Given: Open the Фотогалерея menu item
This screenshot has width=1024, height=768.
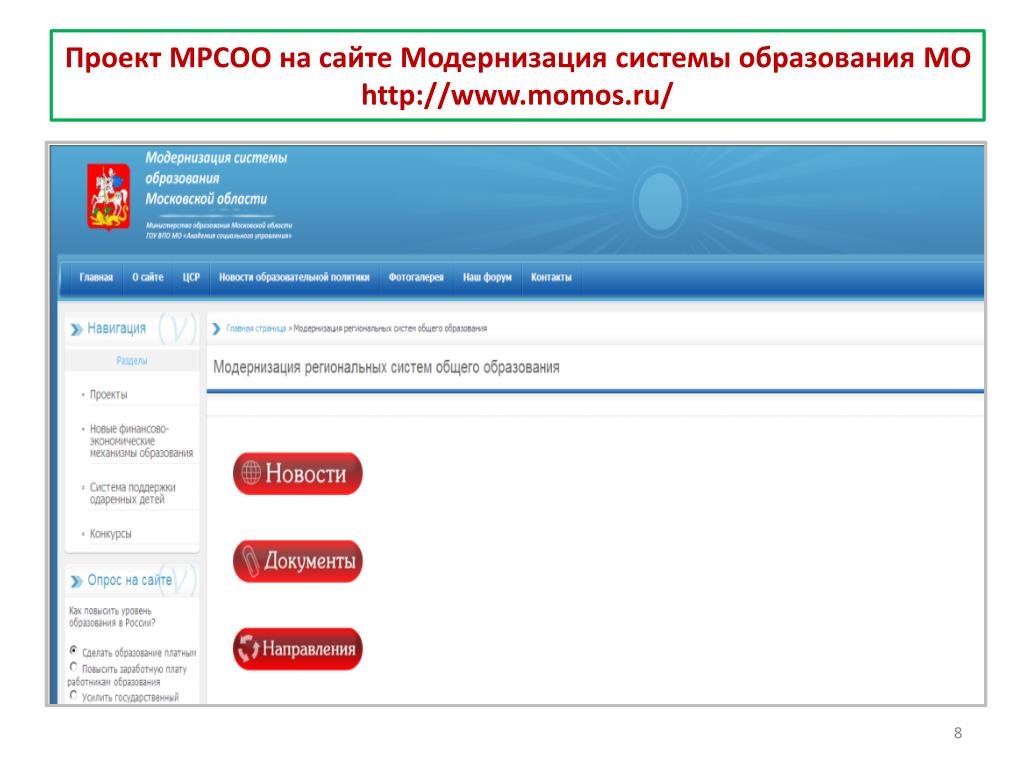Looking at the screenshot, I should point(416,278).
